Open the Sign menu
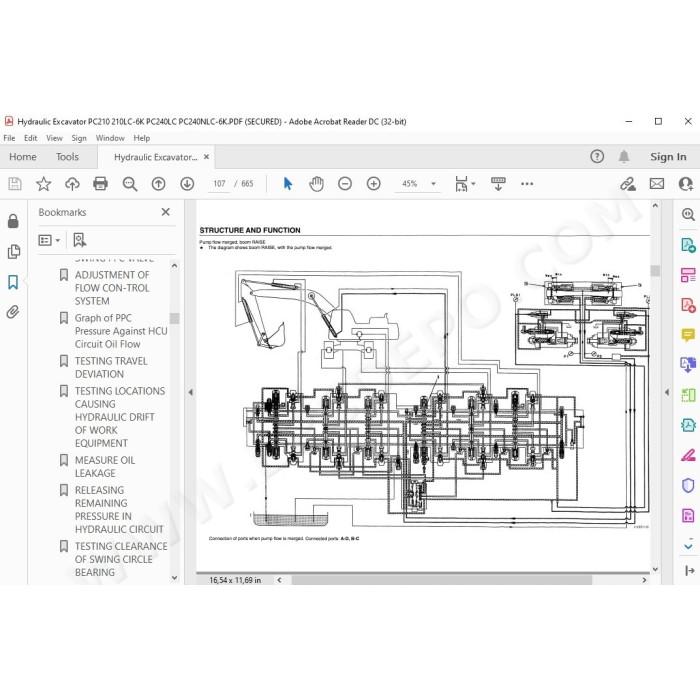 [x=79, y=138]
